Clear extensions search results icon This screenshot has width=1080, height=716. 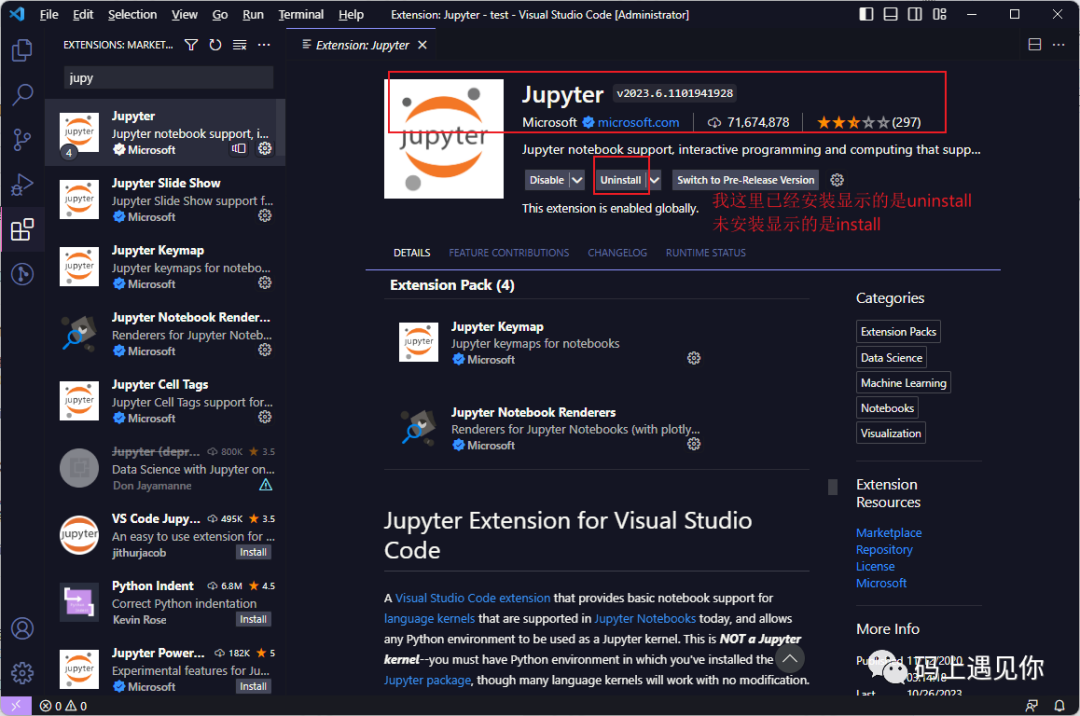(x=240, y=45)
